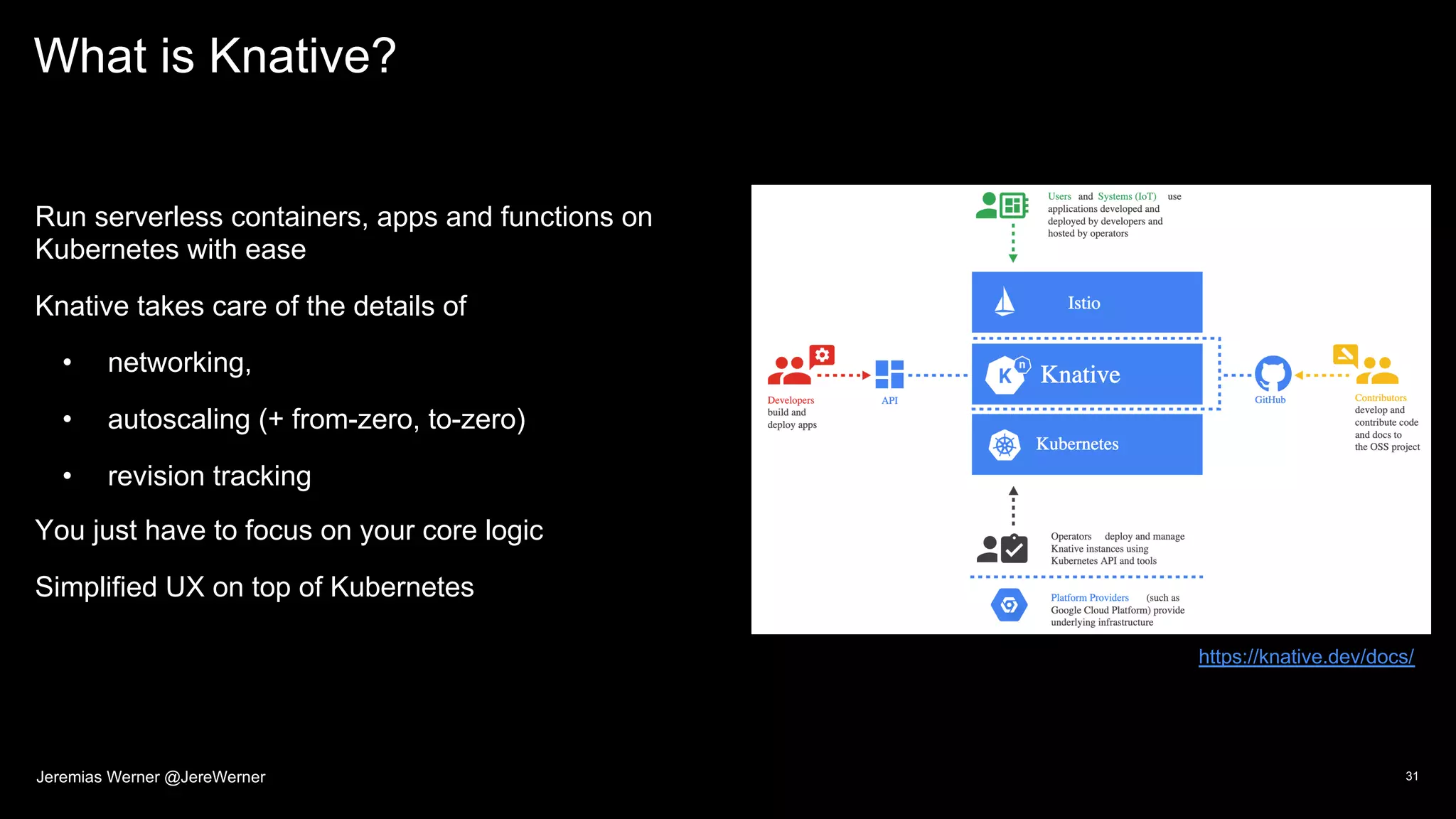
Task: Click the blue 'Platform Providers' label
Action: (1090, 598)
